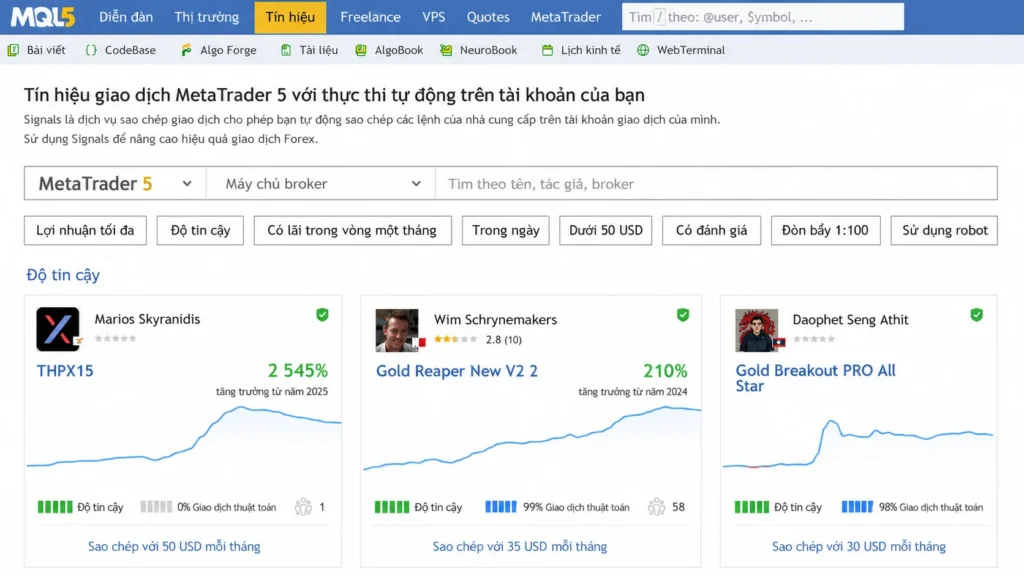Viewport: 1024px width, 576px height.
Task: Filter by Độ tin cậy button
Action: (x=200, y=231)
